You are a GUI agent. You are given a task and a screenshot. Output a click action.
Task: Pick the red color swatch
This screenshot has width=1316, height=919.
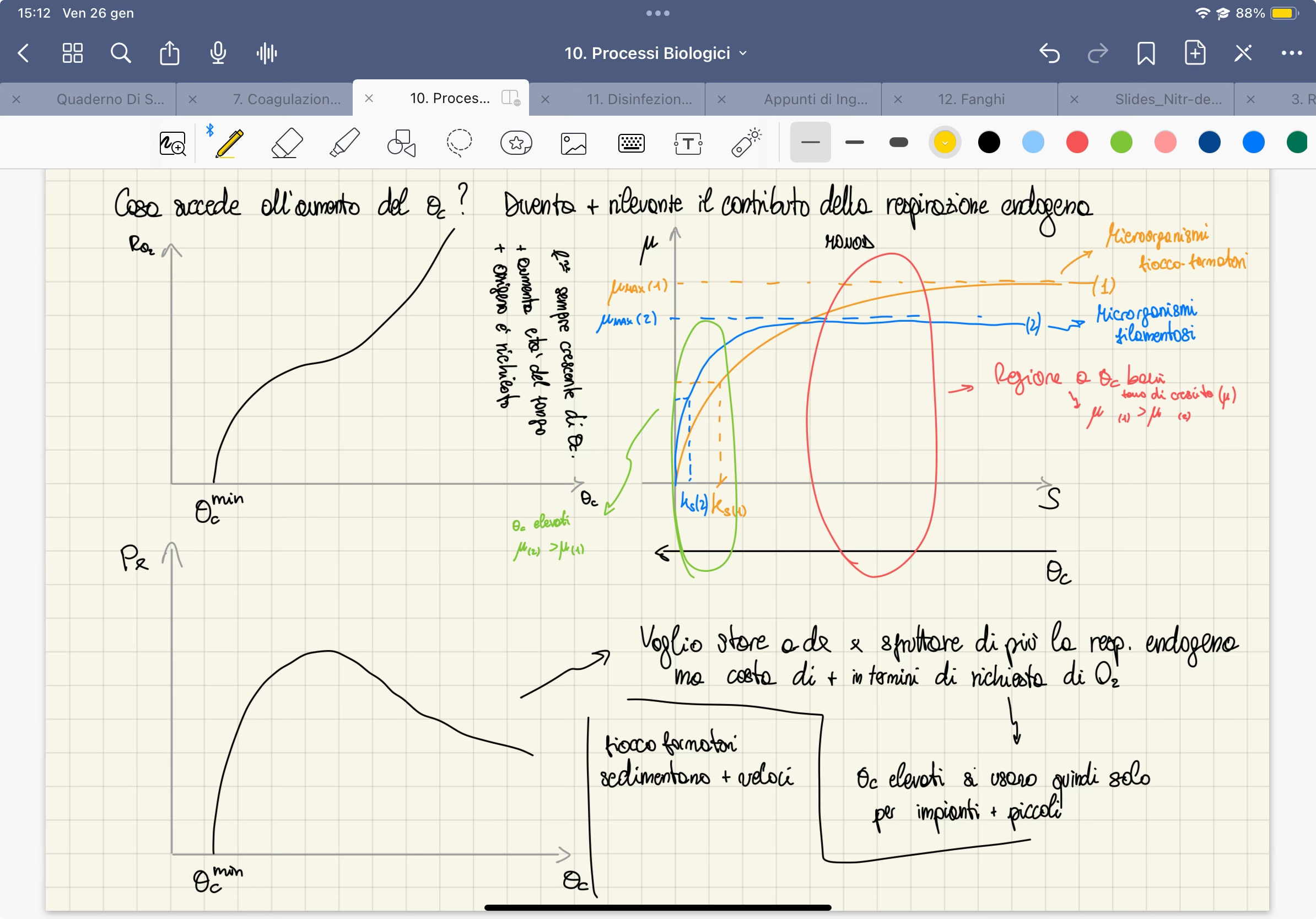[x=1077, y=142]
